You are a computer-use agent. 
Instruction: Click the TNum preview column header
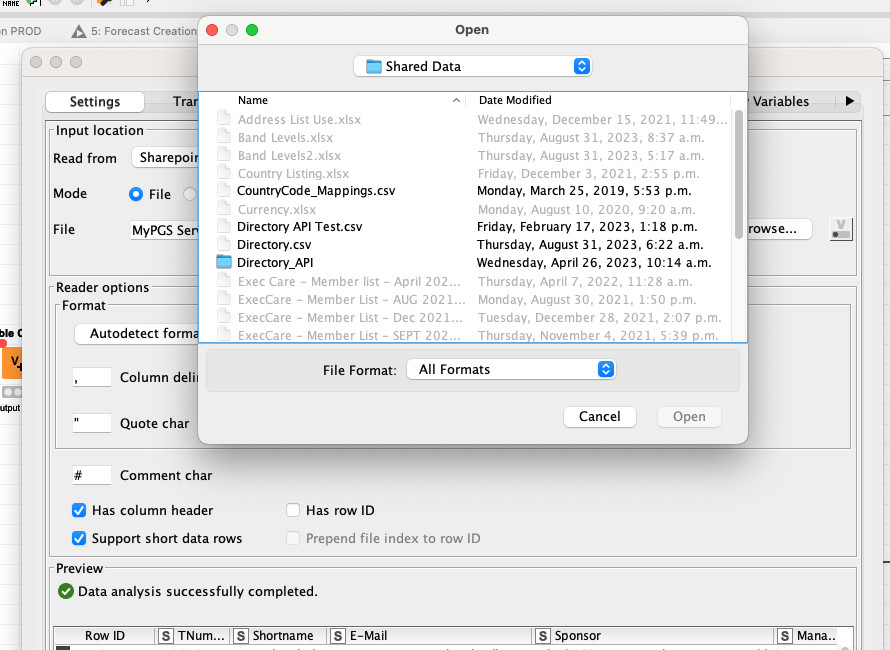pos(194,636)
